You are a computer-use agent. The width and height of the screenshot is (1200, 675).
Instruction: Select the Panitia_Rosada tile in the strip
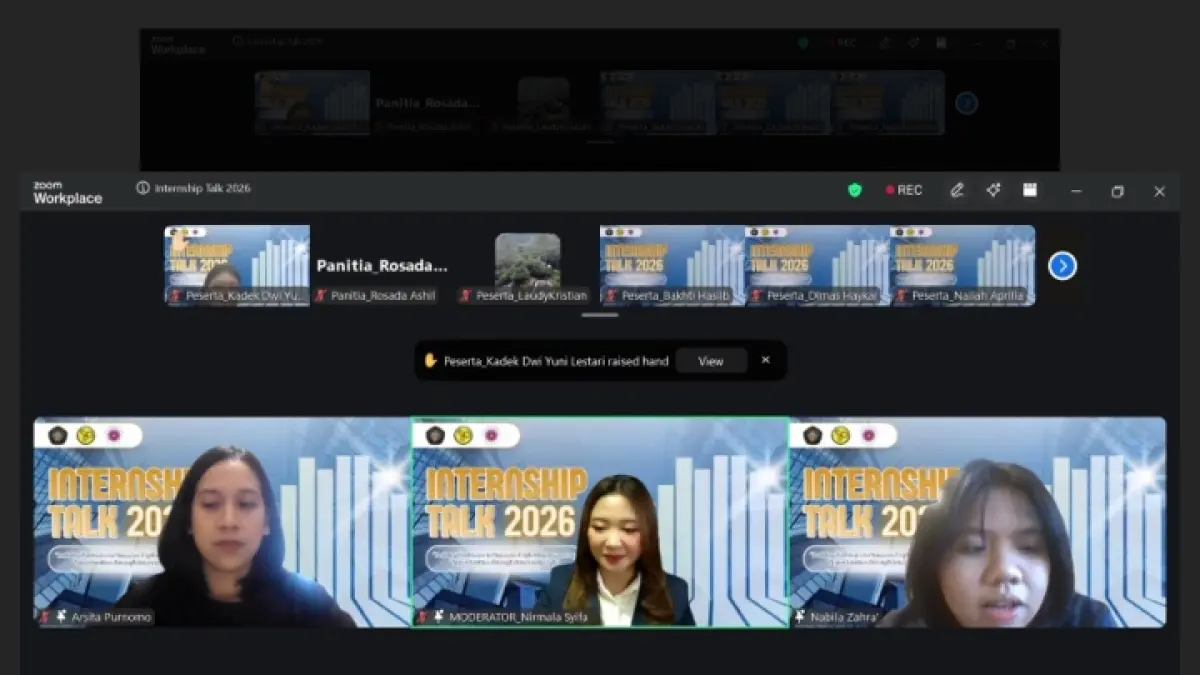click(x=382, y=265)
